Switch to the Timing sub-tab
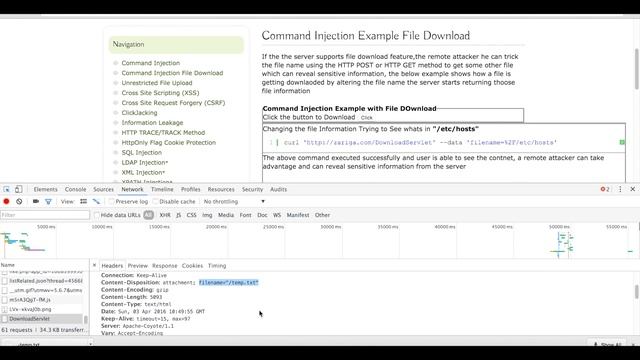Screen dimensions: 640x360 pos(217,266)
